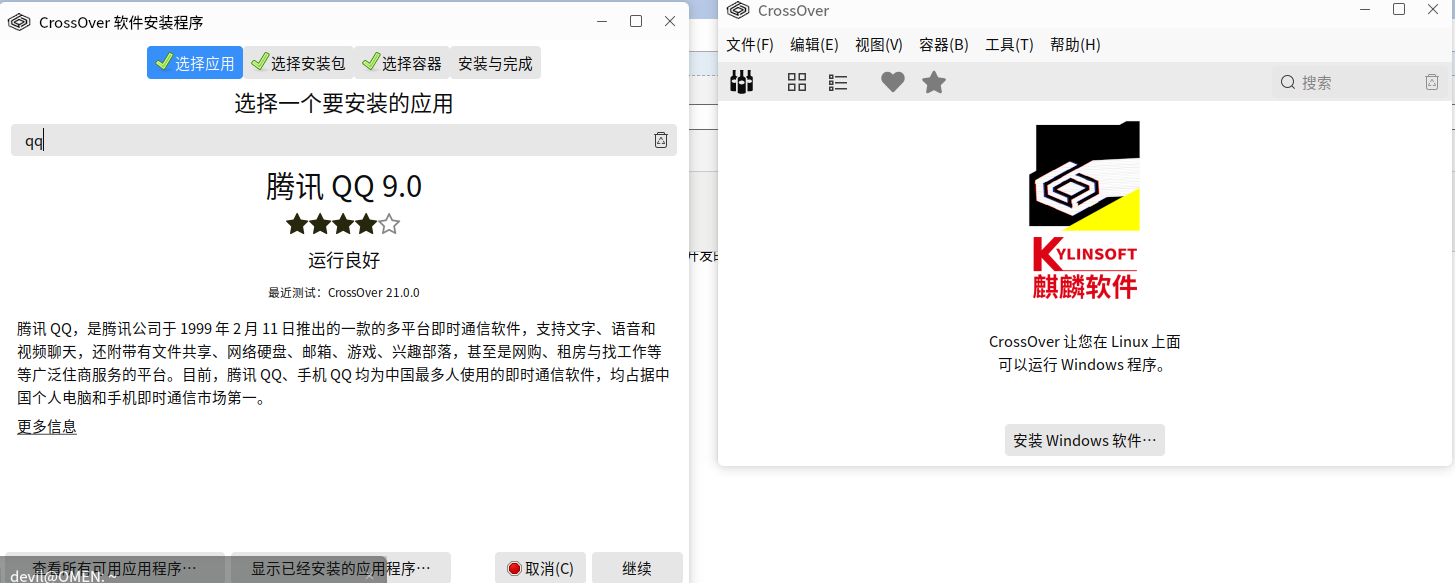The height and width of the screenshot is (583, 1455).
Task: Switch to grid view in CrossOver window
Action: (797, 83)
